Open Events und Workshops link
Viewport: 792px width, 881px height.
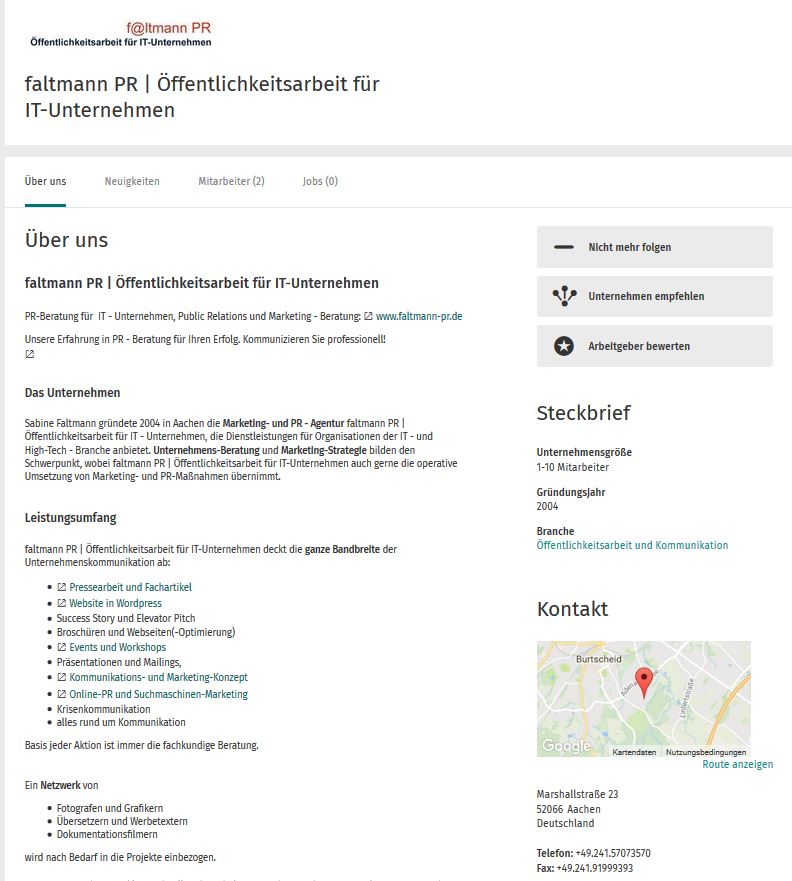(x=117, y=647)
